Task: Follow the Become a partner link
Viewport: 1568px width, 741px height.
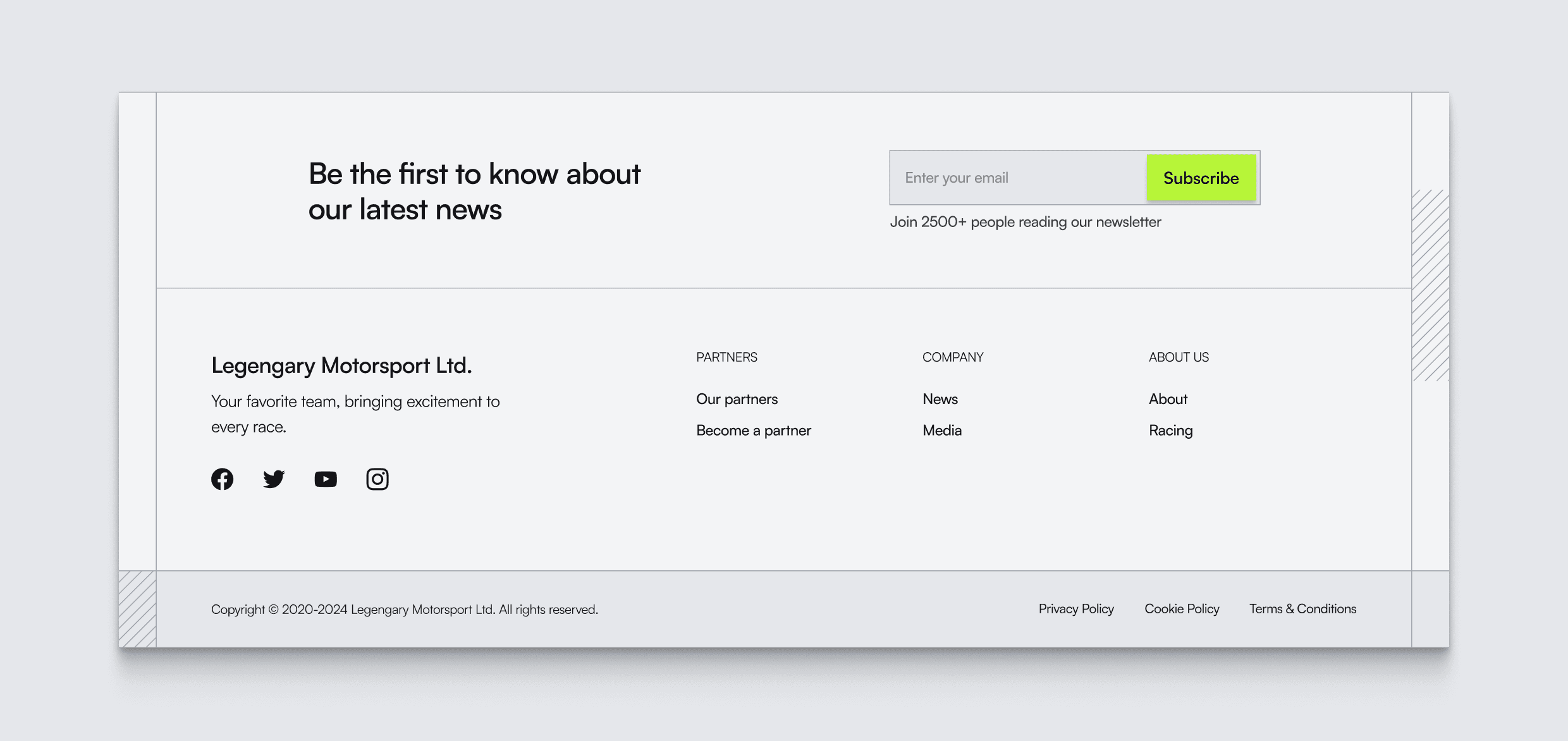Action: [753, 431]
